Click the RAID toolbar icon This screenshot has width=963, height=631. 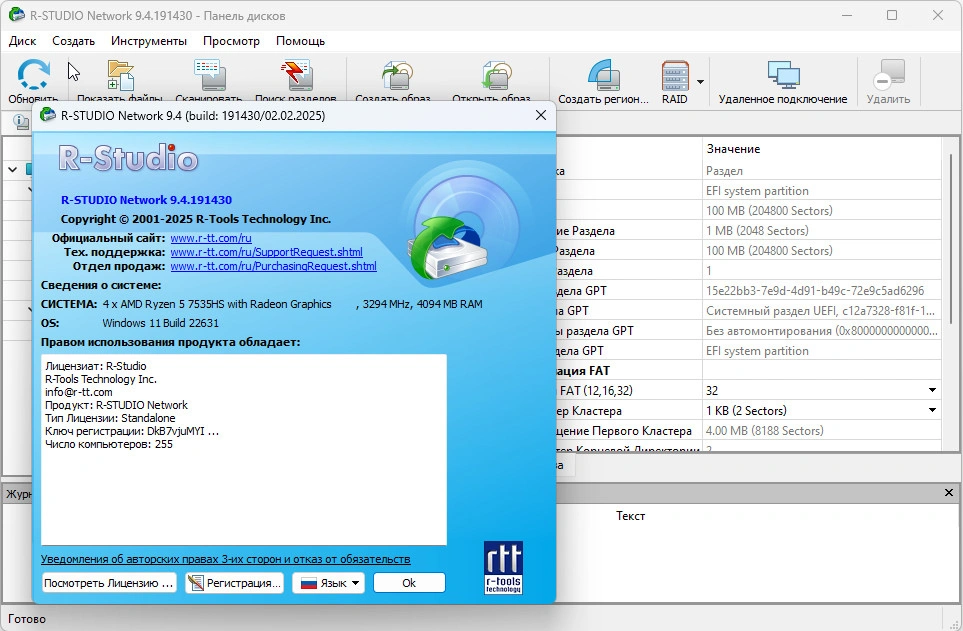click(675, 75)
